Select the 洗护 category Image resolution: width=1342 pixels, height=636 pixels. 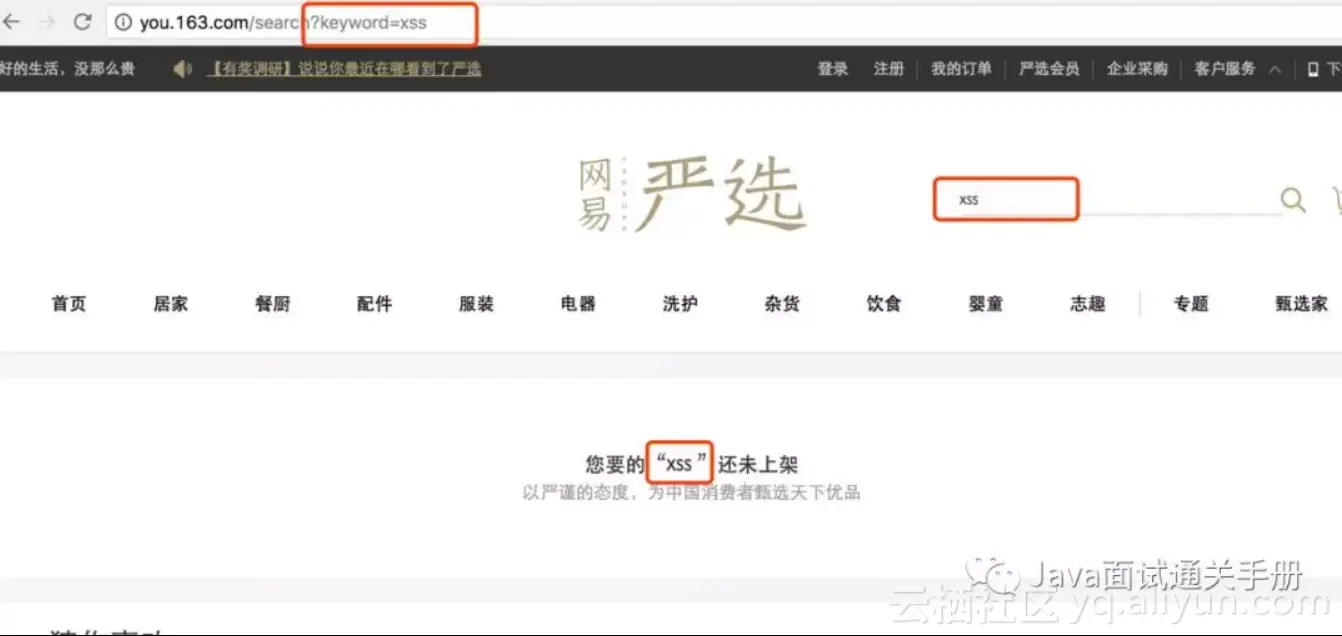(x=680, y=304)
